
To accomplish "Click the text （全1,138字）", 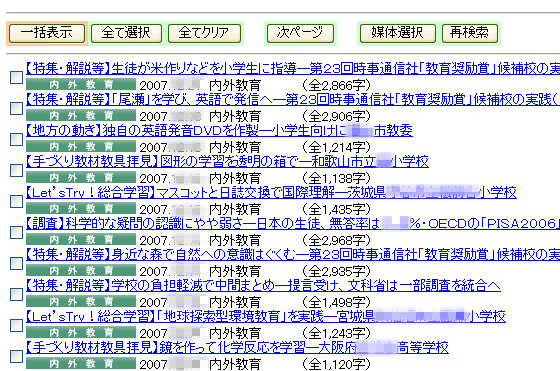I will 336,178.
